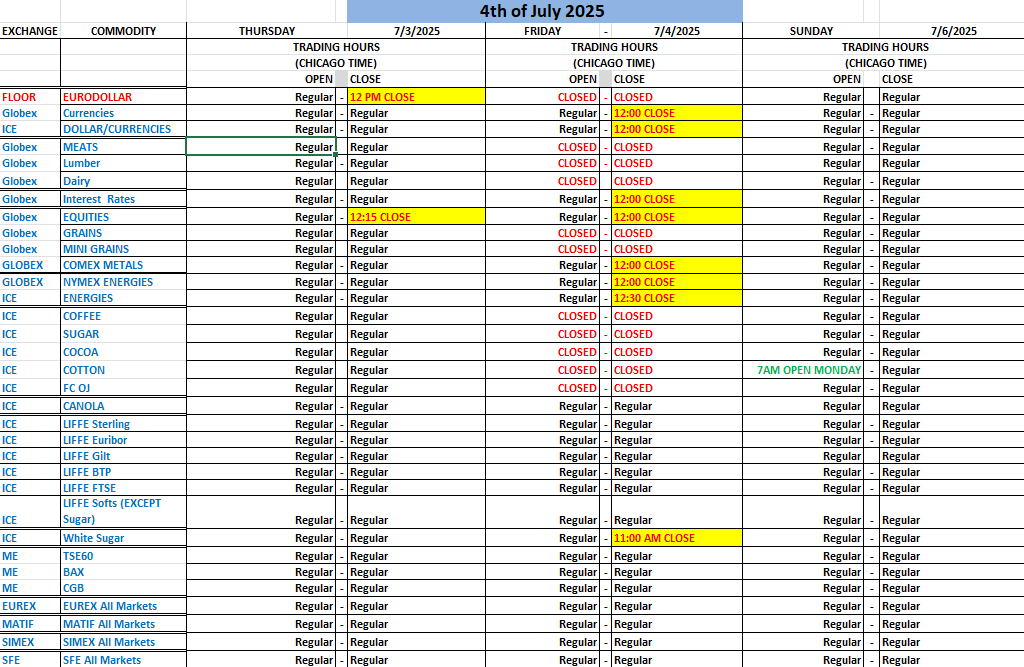
Task: Select the LIFFE Gilt cell
Action: pos(123,456)
